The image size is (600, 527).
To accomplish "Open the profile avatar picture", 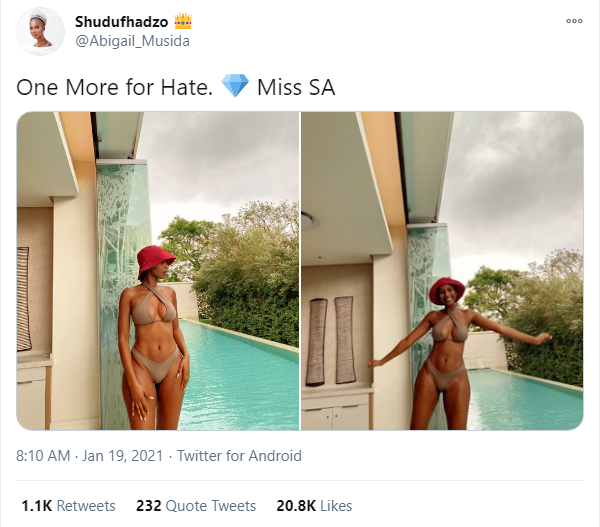I will click(40, 31).
